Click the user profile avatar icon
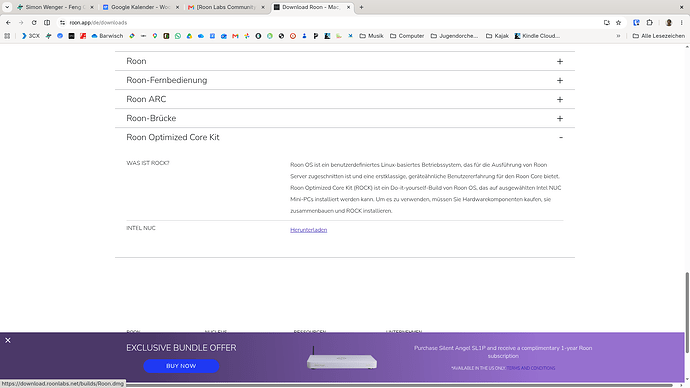The image size is (690, 388). pyautogui.click(x=669, y=22)
